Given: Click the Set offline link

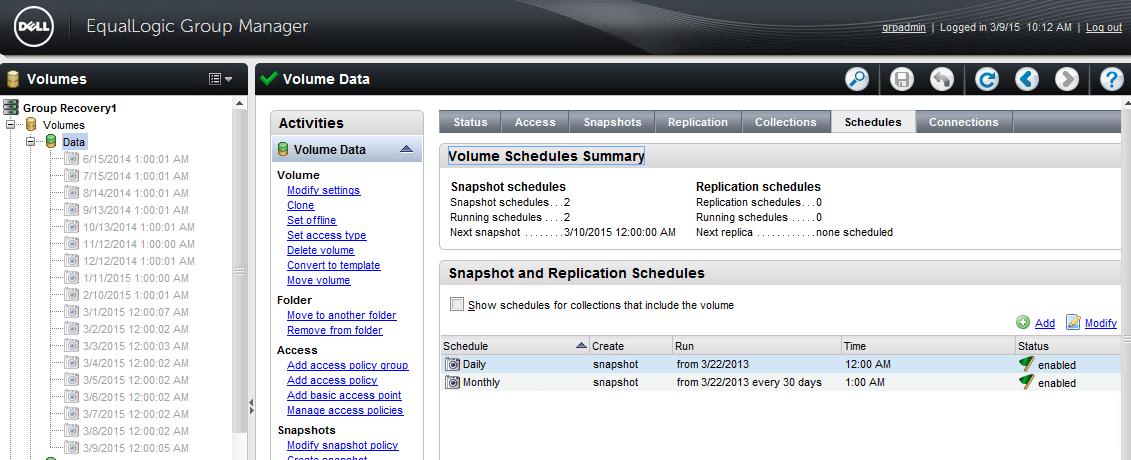Looking at the screenshot, I should (x=312, y=220).
